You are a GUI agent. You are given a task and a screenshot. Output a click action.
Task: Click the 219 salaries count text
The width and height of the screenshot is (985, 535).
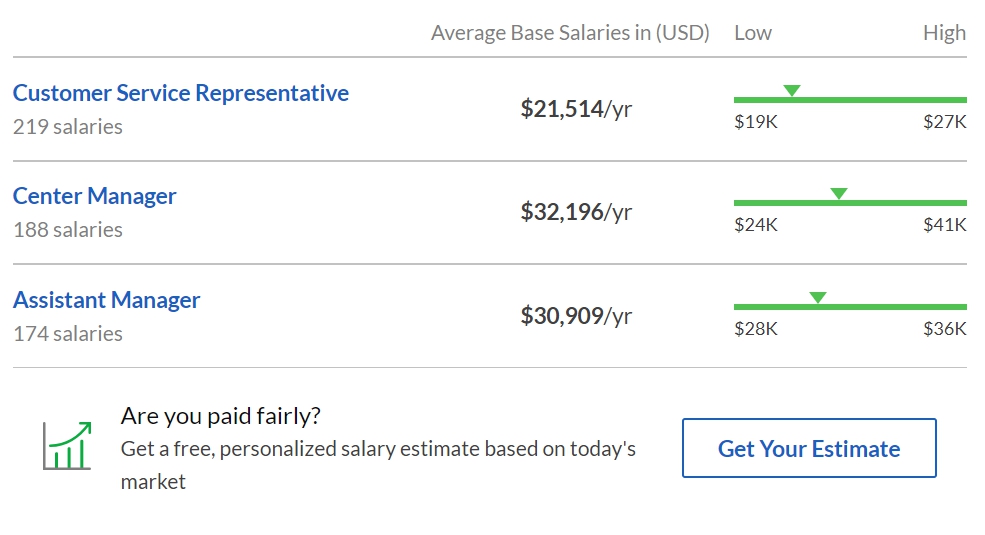pos(68,127)
